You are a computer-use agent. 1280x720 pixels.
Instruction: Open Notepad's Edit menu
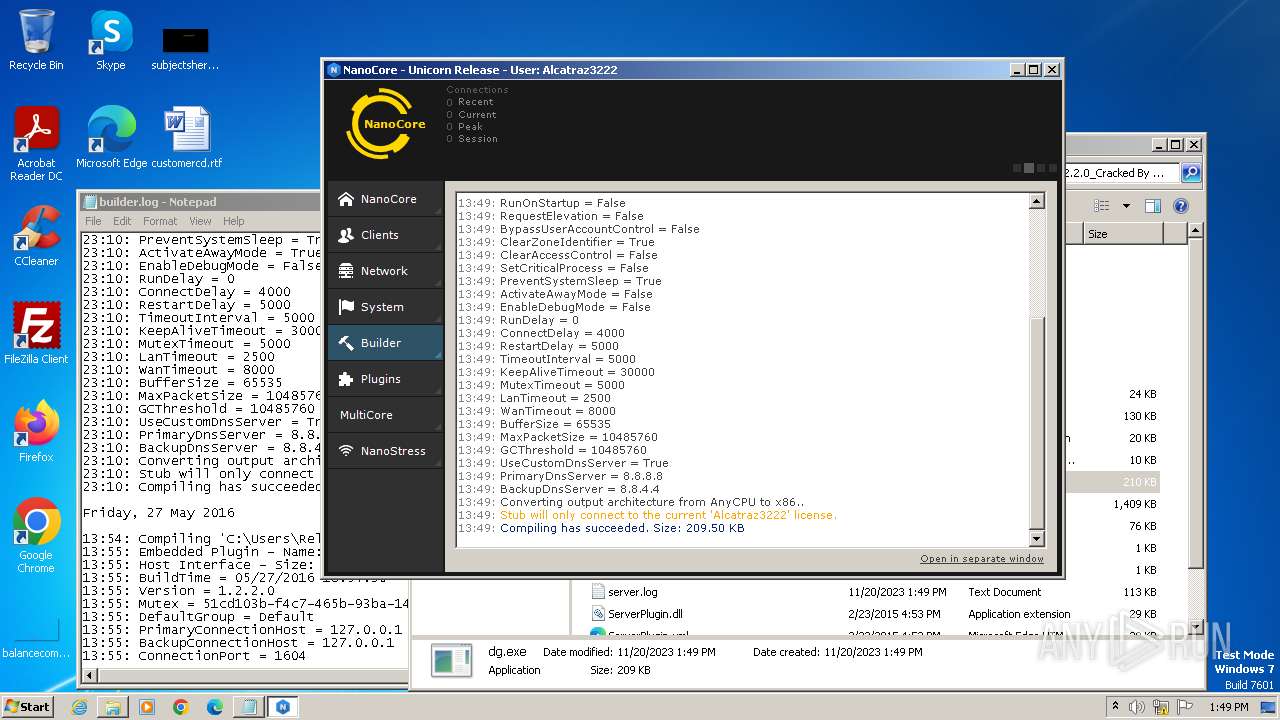click(x=122, y=221)
